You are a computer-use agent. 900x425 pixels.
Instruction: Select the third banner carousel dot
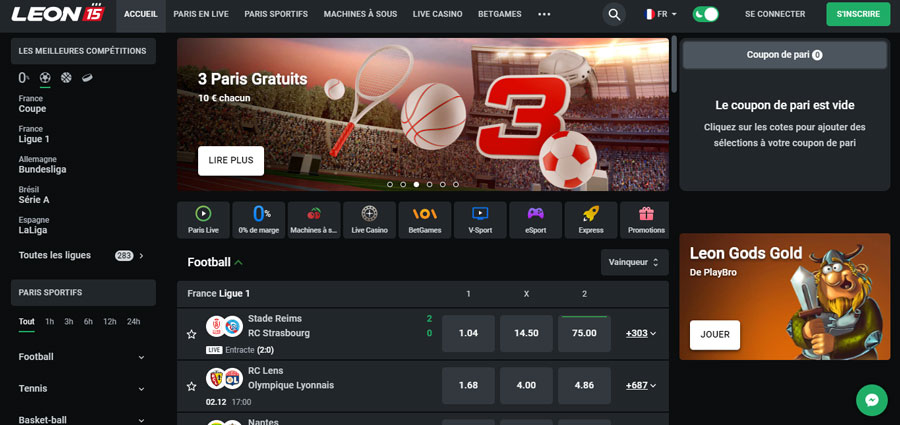tap(416, 184)
